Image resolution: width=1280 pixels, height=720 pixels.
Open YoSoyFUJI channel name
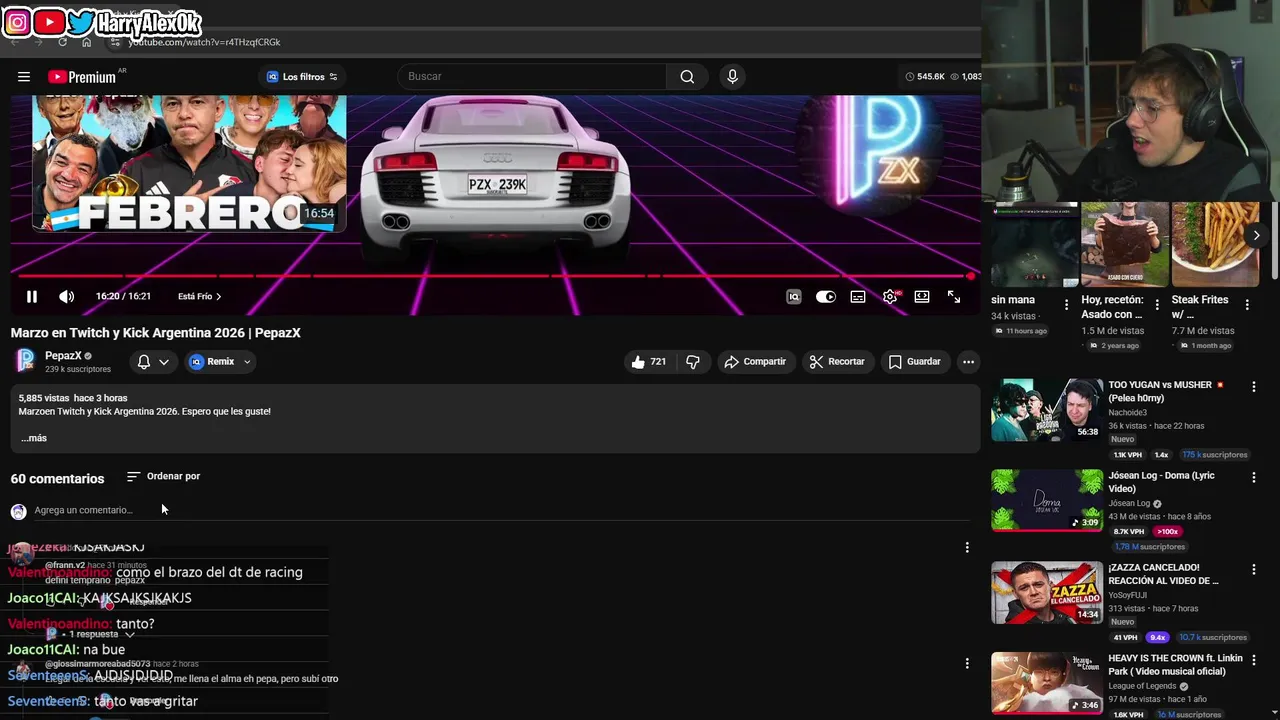click(1132, 595)
